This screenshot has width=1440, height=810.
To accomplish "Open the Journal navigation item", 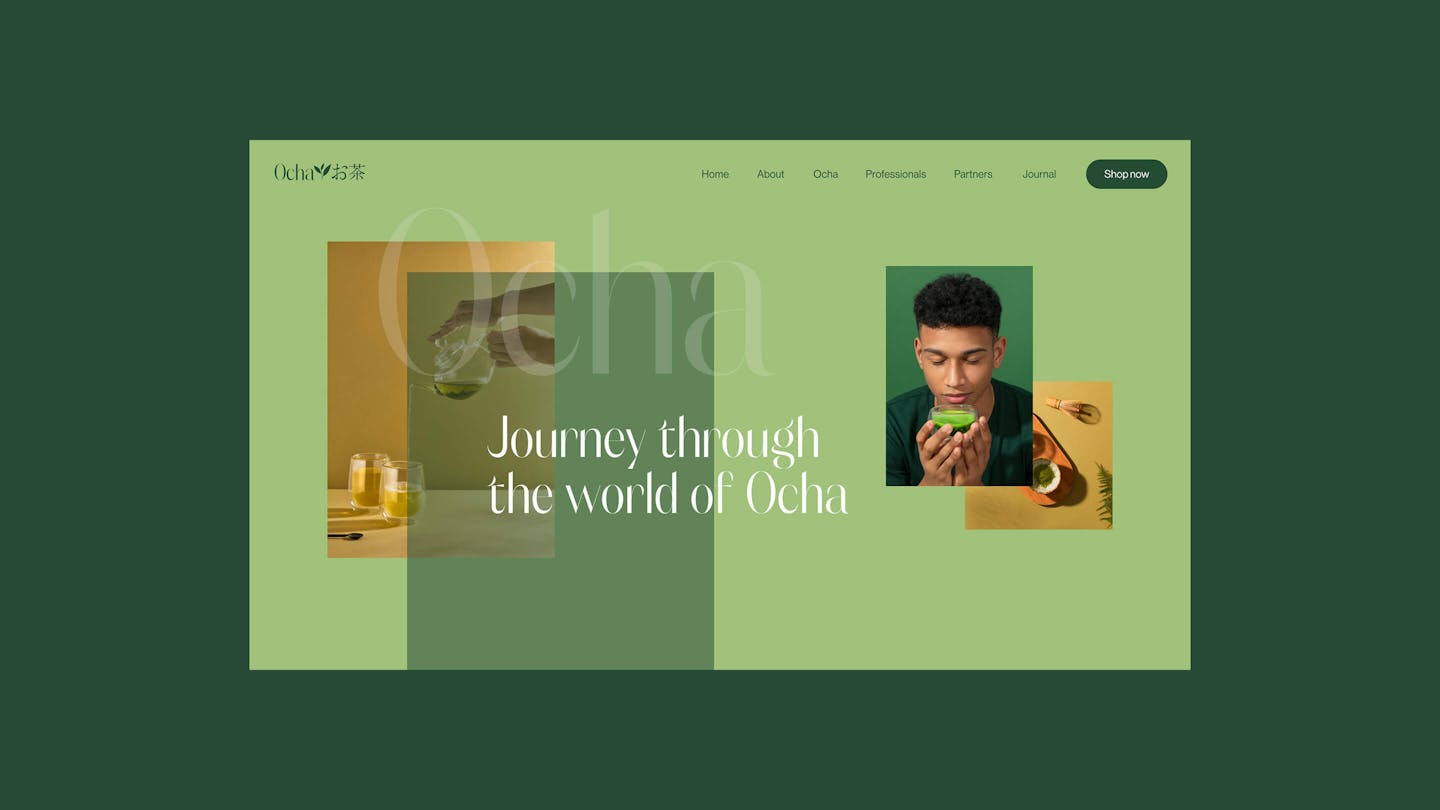I will (x=1039, y=174).
